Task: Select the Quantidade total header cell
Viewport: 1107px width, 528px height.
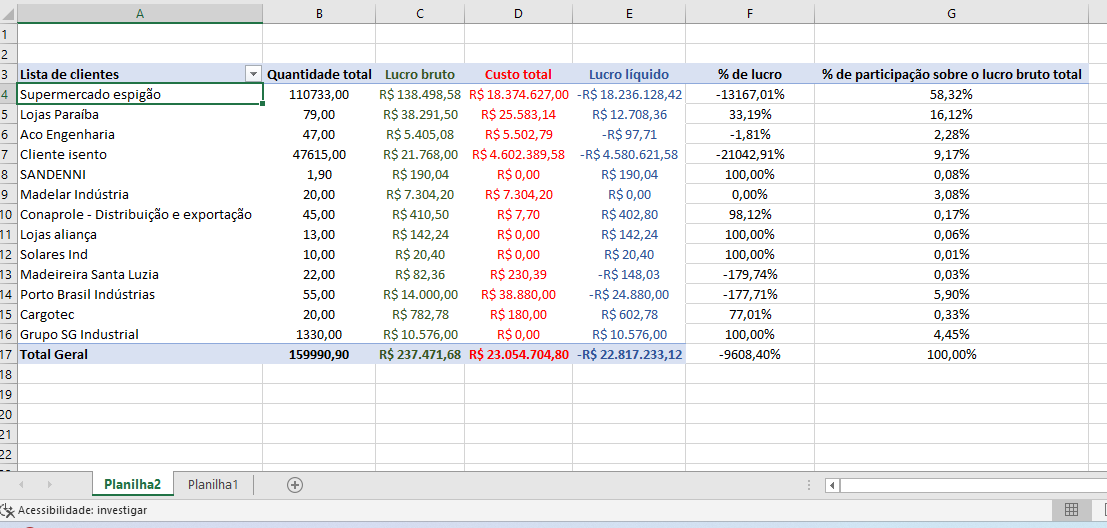Action: [319, 74]
